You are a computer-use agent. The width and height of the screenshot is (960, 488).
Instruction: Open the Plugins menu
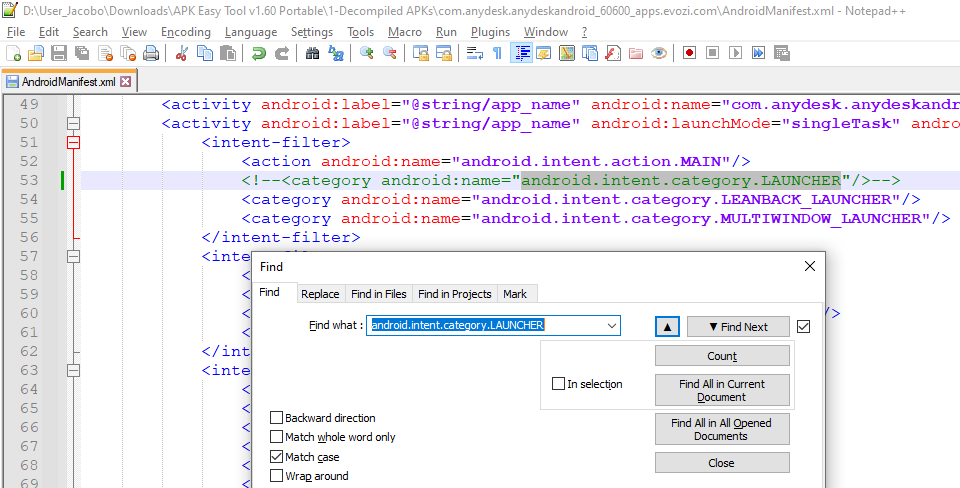pos(490,32)
